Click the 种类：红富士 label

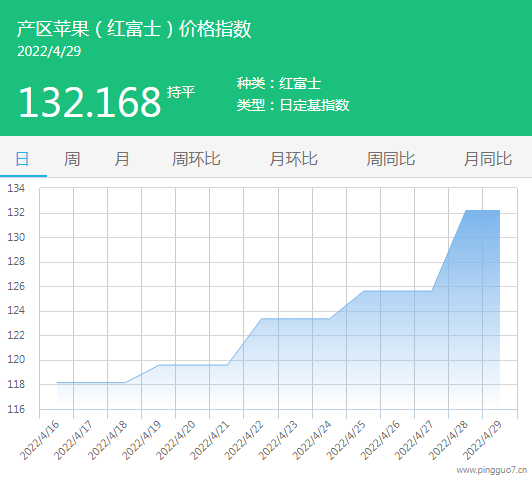pos(279,83)
